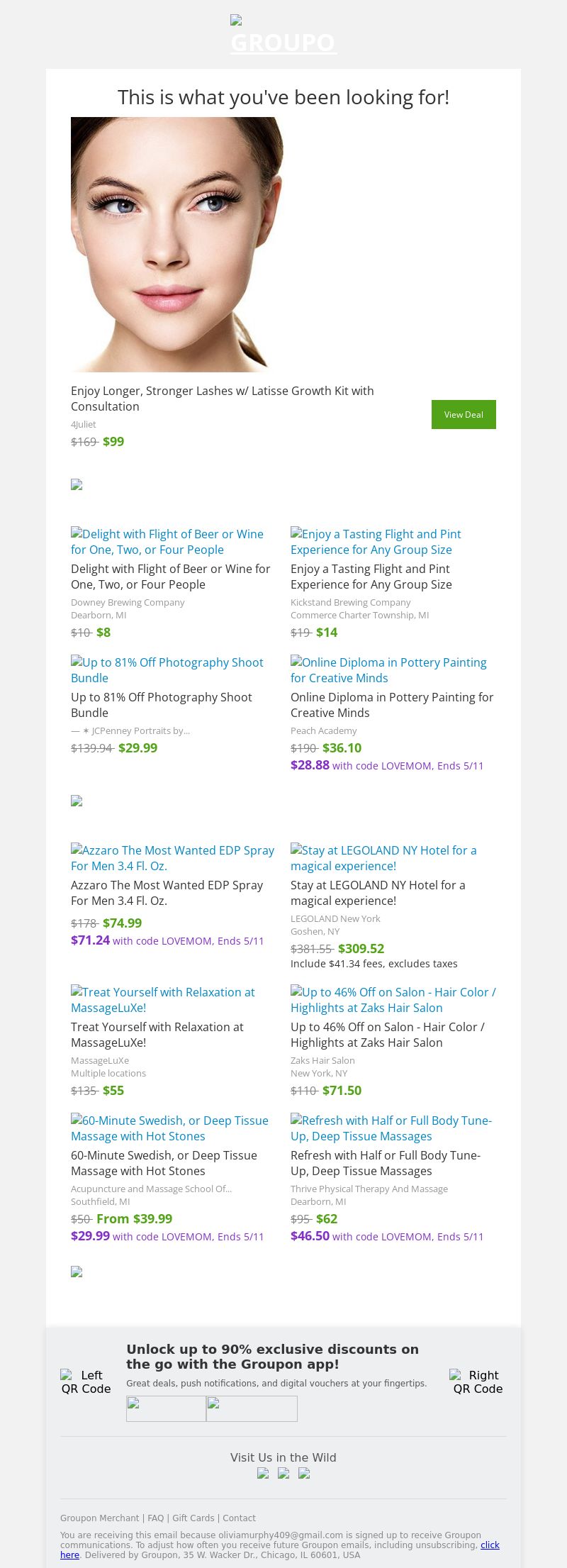This screenshot has width=567, height=1568.
Task: Open the Gift Cards footer link
Action: coord(193,1518)
